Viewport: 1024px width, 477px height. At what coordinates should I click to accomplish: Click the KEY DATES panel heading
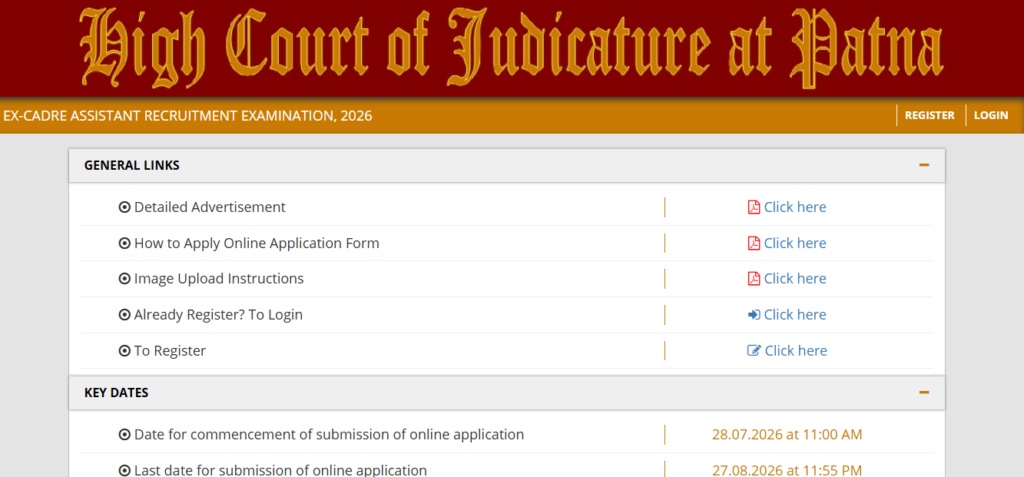[x=507, y=393]
